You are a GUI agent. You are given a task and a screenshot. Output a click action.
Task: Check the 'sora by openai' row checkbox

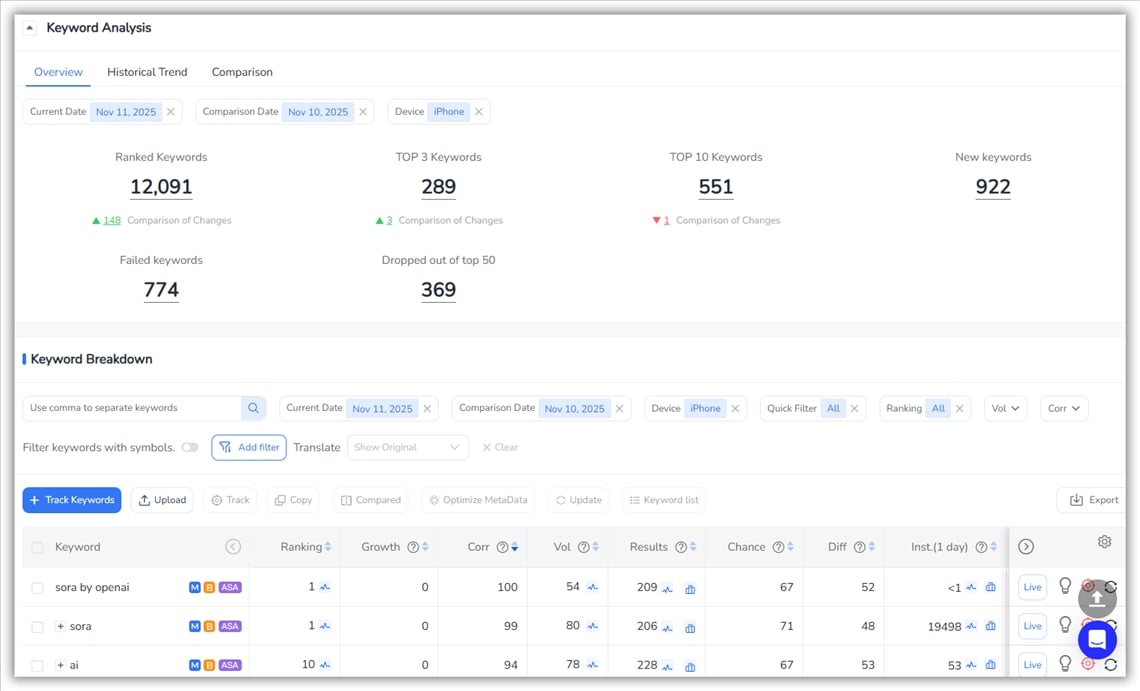(x=37, y=588)
